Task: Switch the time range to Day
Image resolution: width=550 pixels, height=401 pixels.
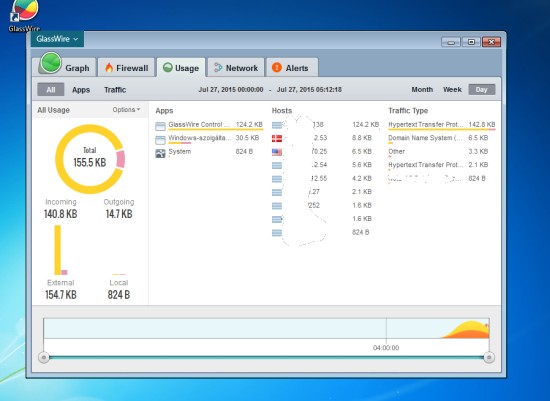Action: click(482, 89)
